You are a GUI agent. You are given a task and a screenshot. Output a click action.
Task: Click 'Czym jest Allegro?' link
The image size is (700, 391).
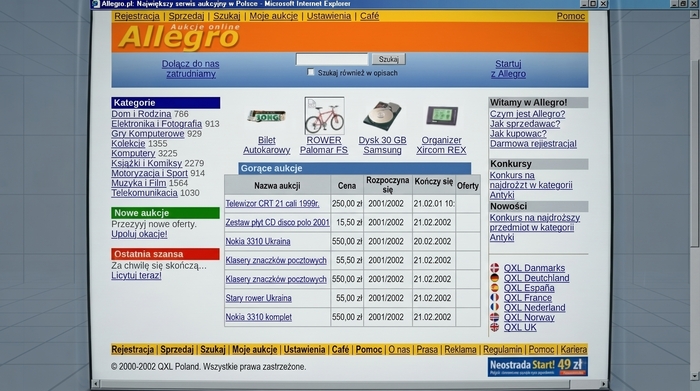[527, 114]
